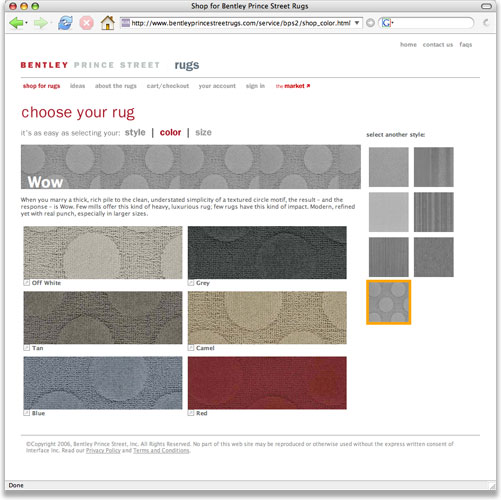
Task: Open the back button history dropdown arrow
Action: tap(26, 23)
